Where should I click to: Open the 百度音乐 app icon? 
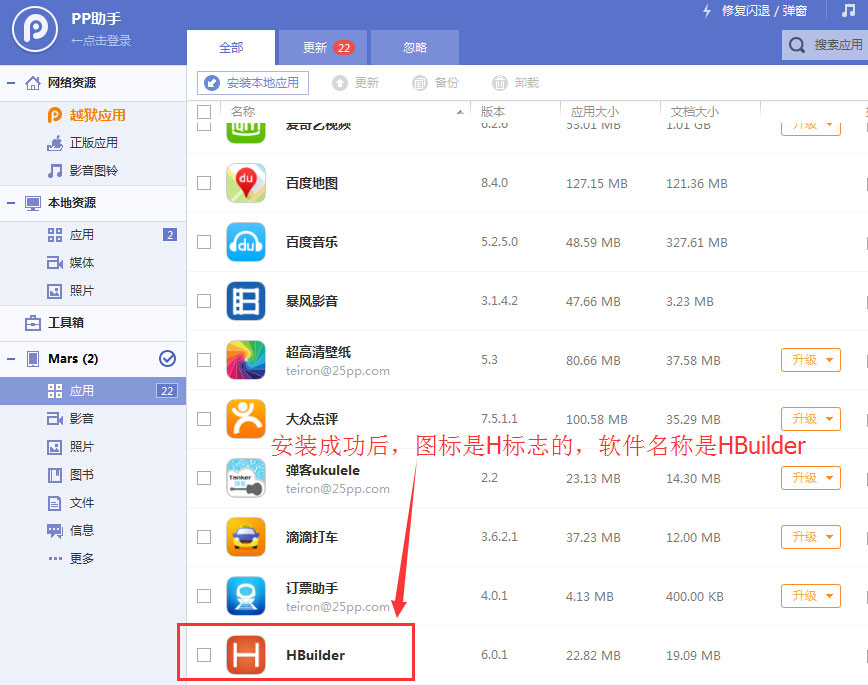[246, 242]
